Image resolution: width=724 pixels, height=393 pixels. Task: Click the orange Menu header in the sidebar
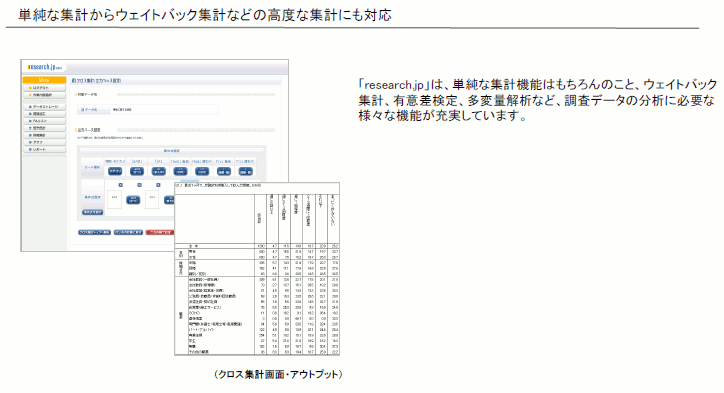(44, 80)
